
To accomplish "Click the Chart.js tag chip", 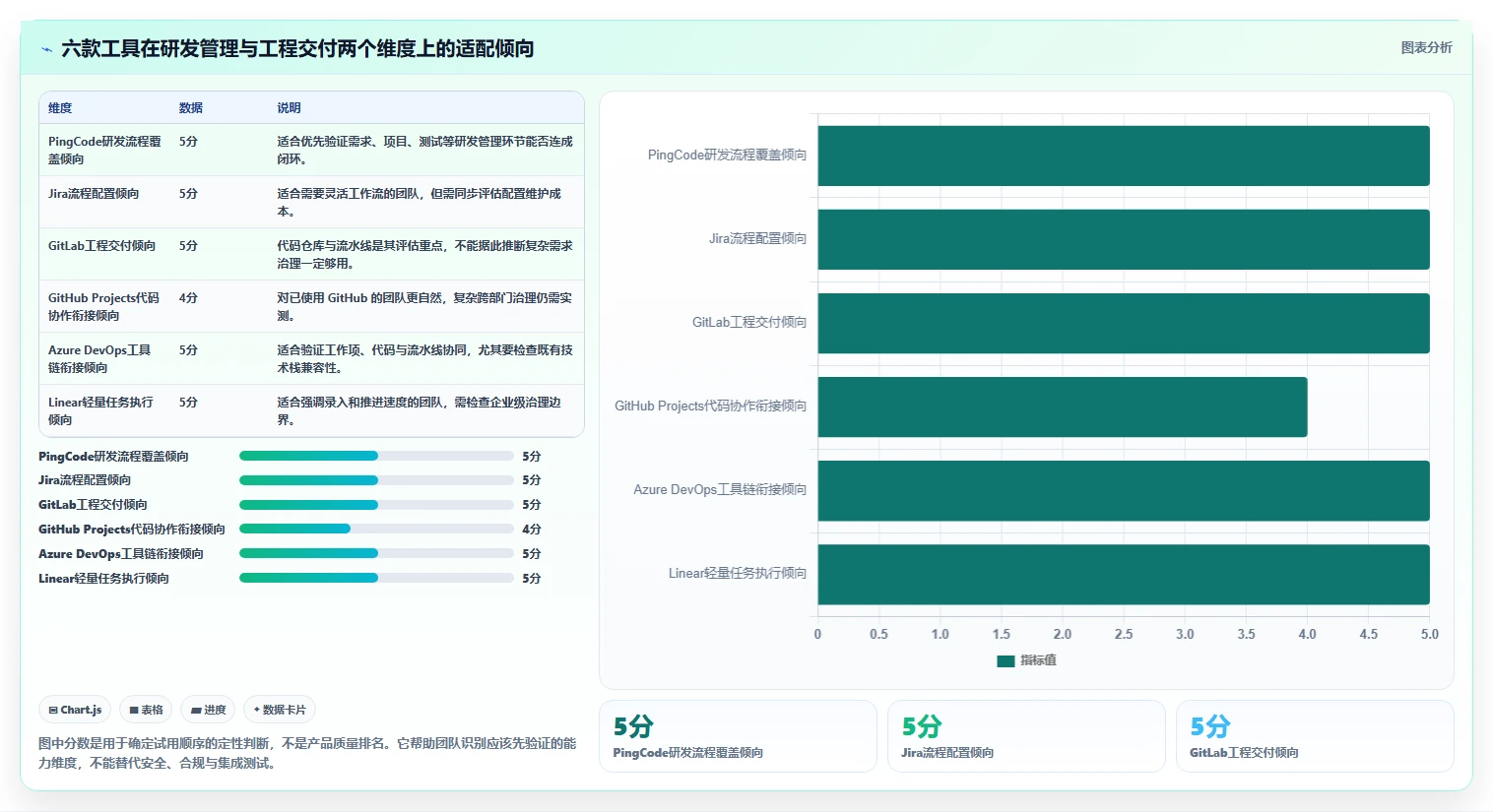I will [75, 710].
